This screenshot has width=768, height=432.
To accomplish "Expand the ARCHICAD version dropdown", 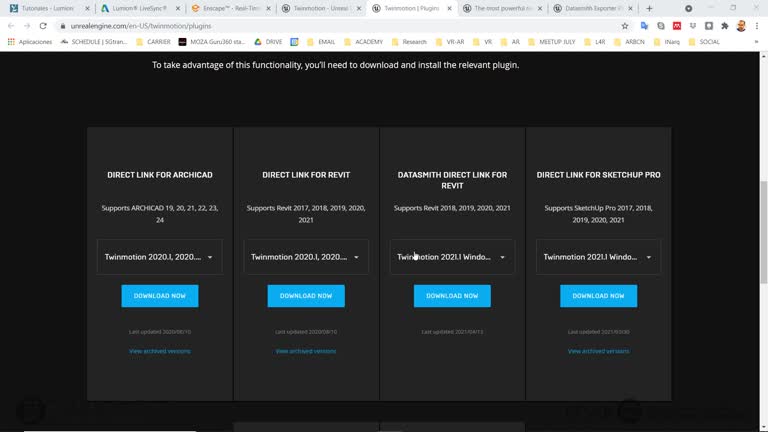I will pos(160,257).
